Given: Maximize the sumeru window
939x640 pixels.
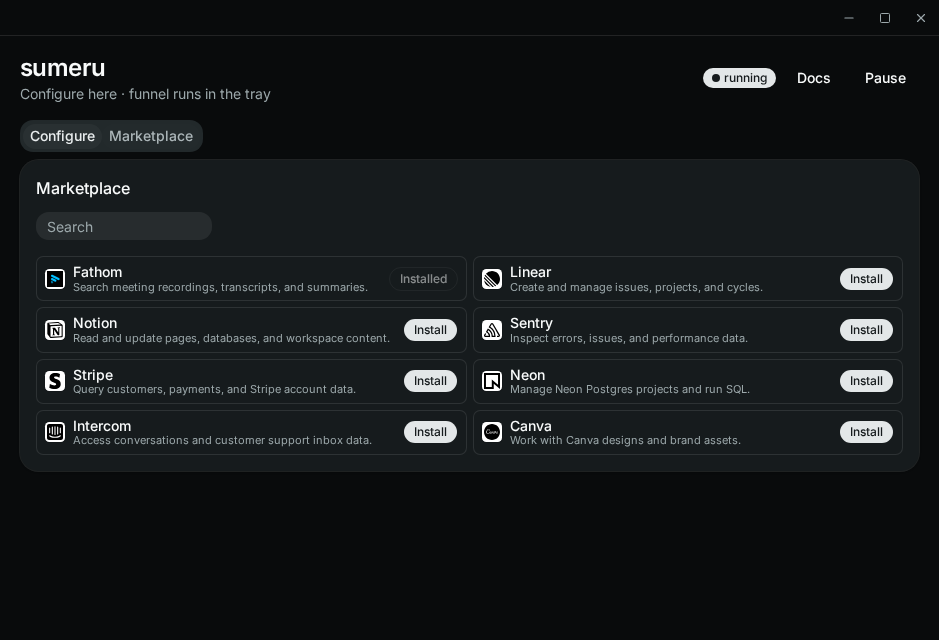Looking at the screenshot, I should click(885, 18).
